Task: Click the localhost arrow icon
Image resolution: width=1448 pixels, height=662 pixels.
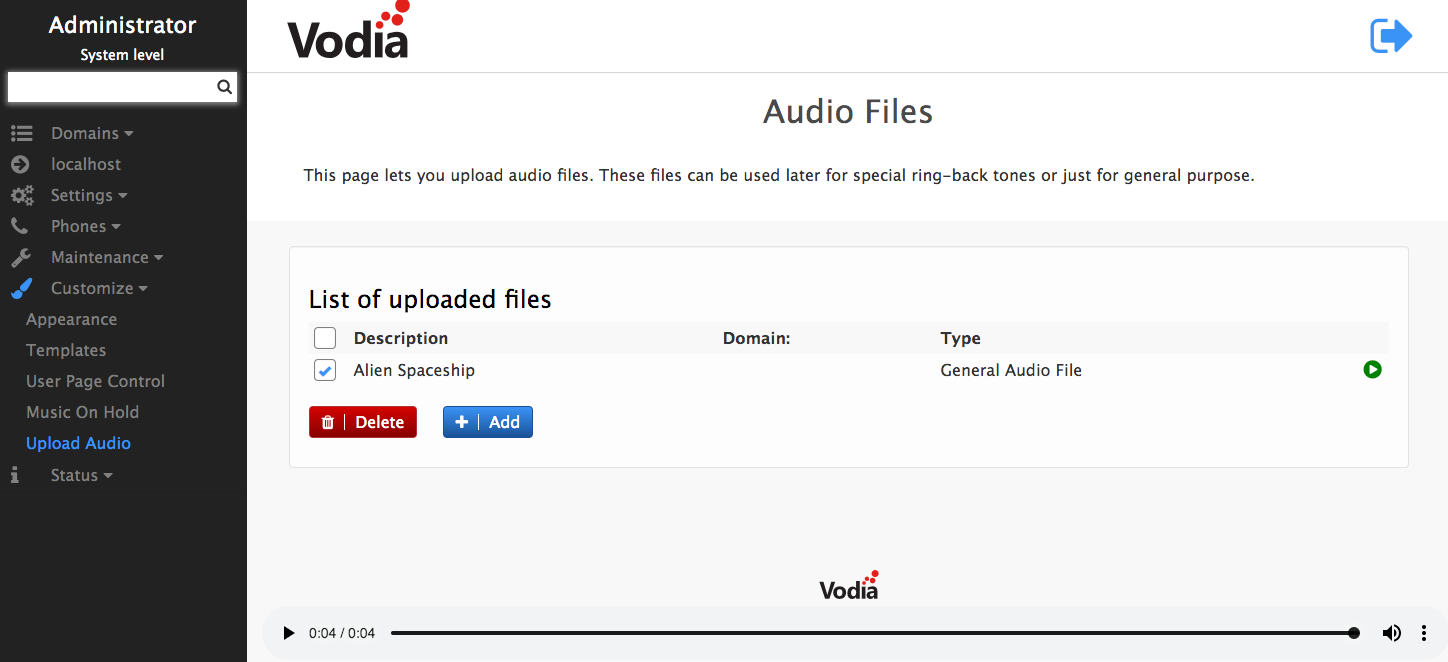Action: pyautogui.click(x=20, y=164)
